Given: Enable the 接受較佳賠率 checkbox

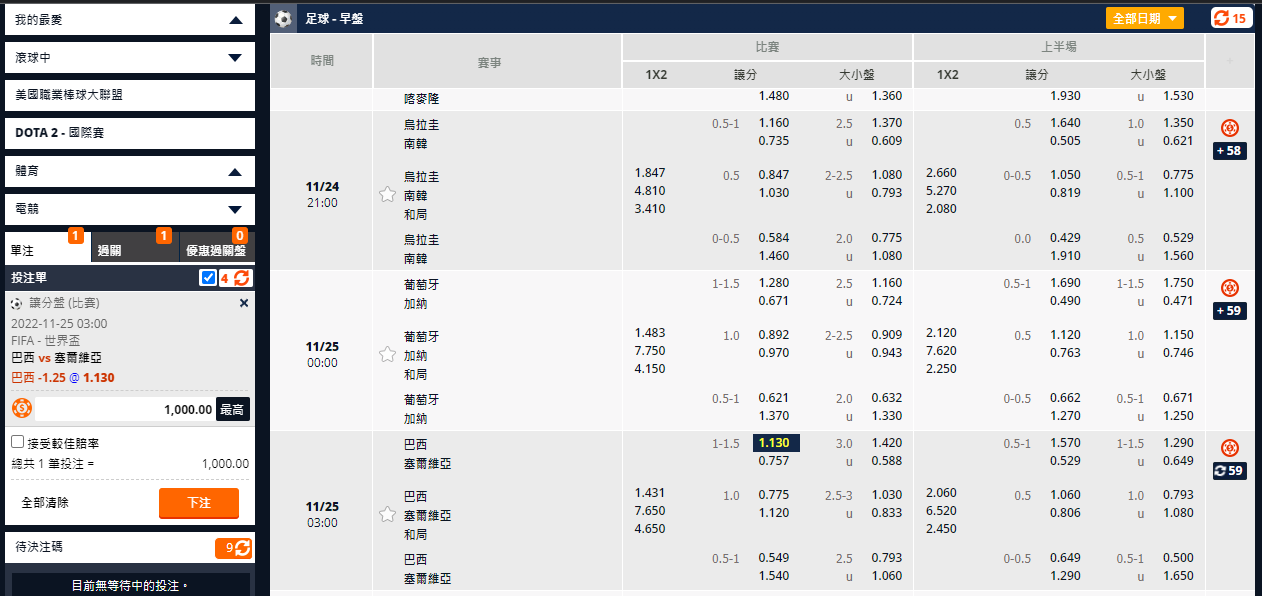Looking at the screenshot, I should pos(15,442).
